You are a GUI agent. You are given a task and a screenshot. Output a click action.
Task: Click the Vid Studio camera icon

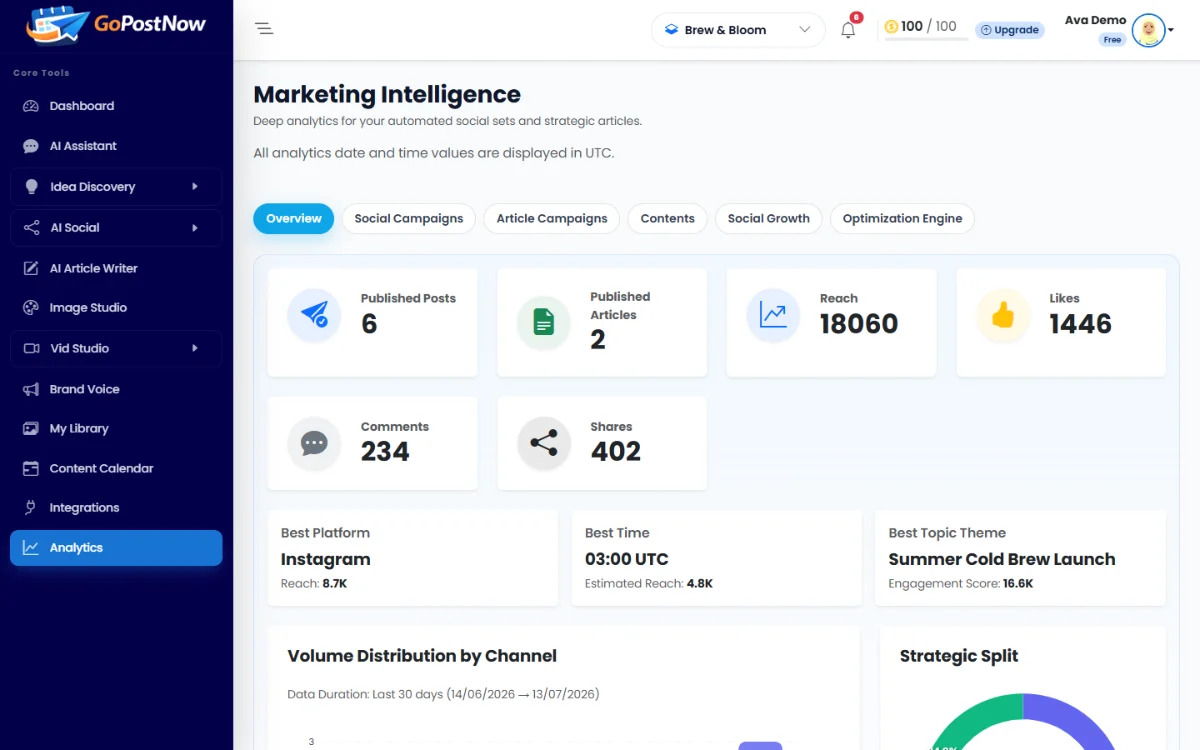(31, 348)
